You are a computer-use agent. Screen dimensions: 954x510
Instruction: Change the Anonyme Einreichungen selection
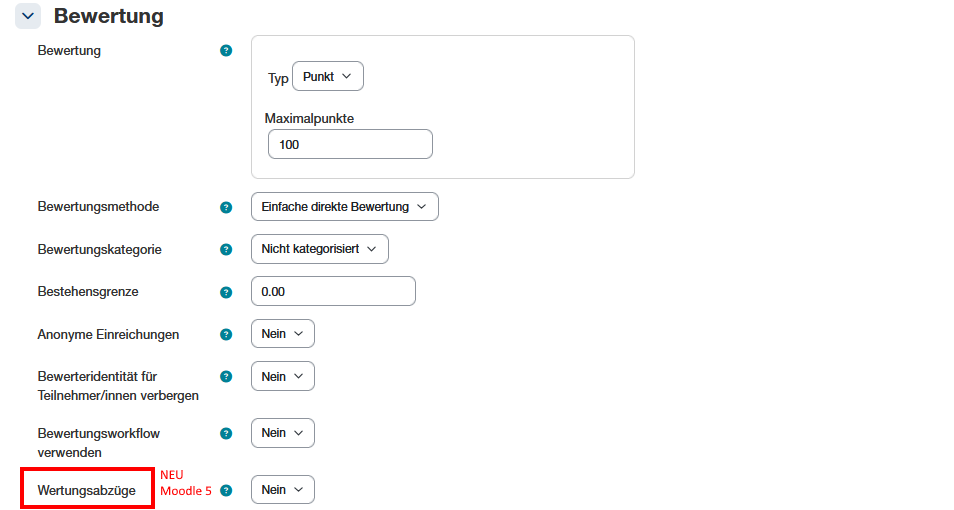(x=282, y=334)
